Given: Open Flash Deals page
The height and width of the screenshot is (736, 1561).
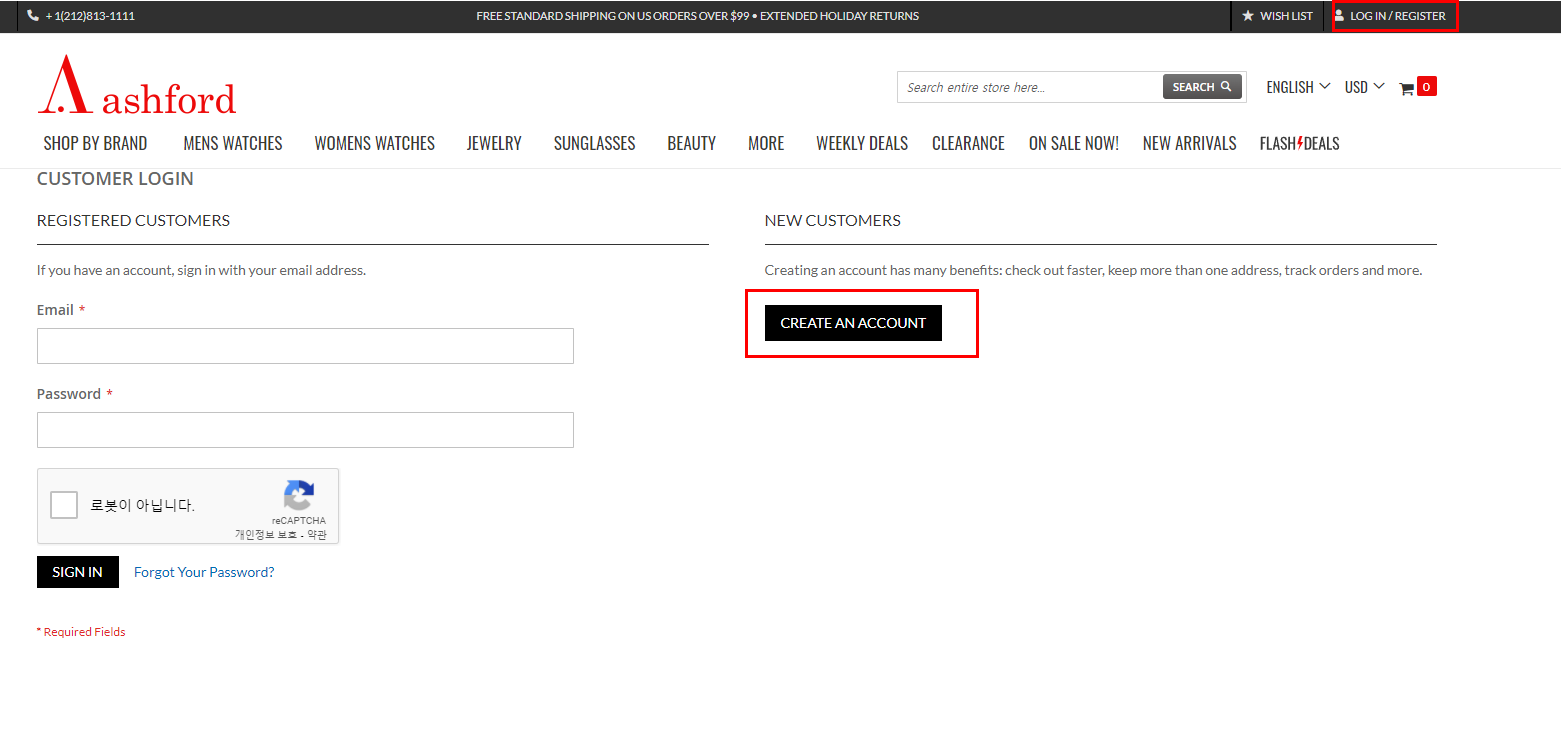Looking at the screenshot, I should coord(1299,143).
